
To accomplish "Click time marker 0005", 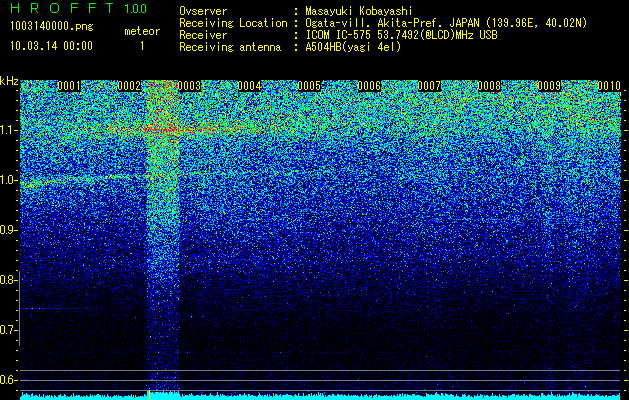I will click(309, 86).
